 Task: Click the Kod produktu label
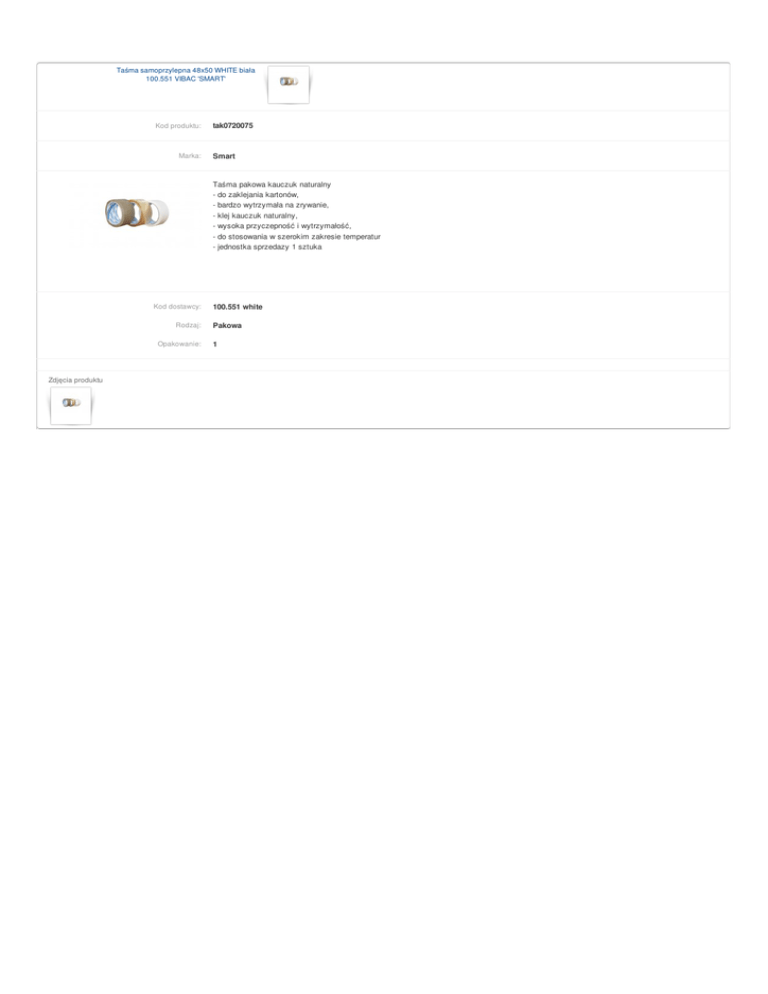(178, 126)
